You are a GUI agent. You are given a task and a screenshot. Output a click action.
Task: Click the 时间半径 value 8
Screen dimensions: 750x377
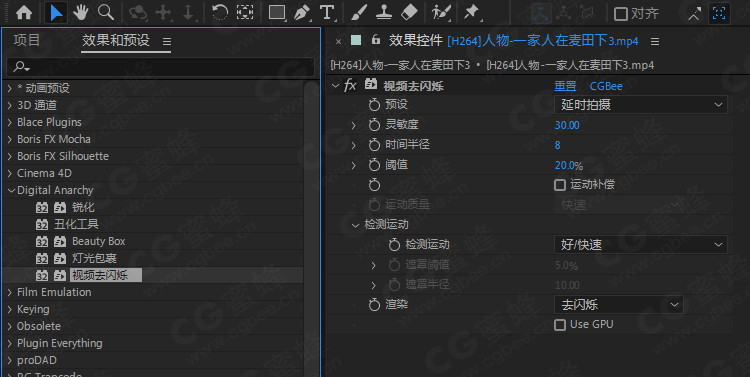557,145
